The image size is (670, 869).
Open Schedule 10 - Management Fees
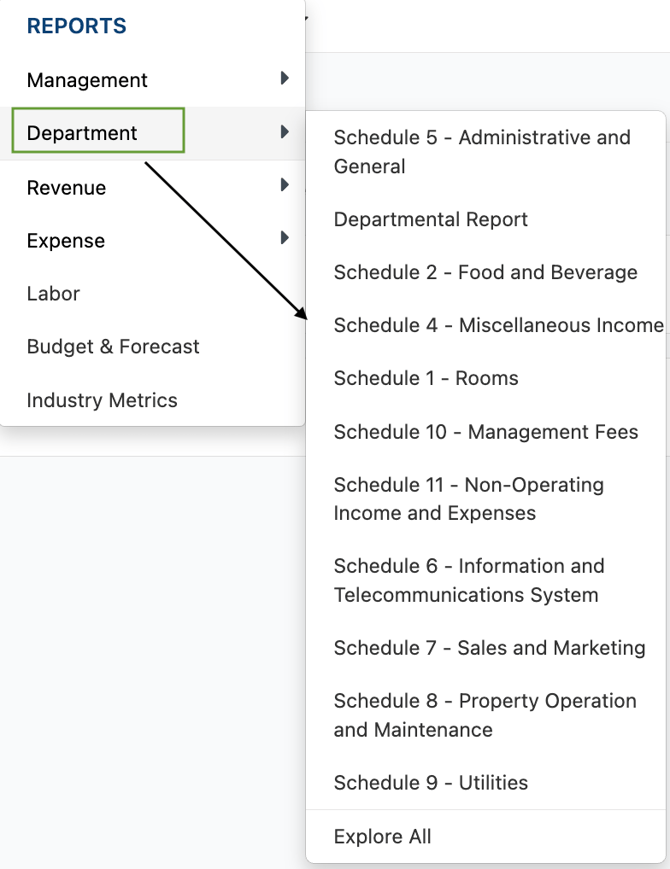(486, 432)
